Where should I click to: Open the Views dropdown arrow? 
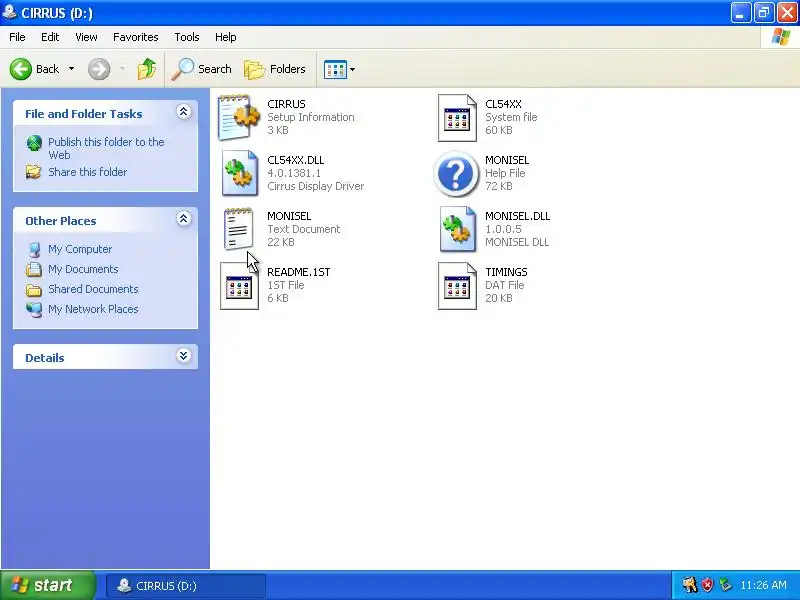click(x=352, y=69)
